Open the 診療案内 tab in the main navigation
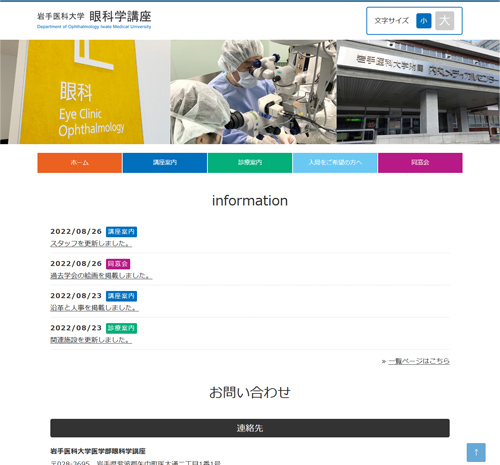This screenshot has width=500, height=465. pos(250,163)
